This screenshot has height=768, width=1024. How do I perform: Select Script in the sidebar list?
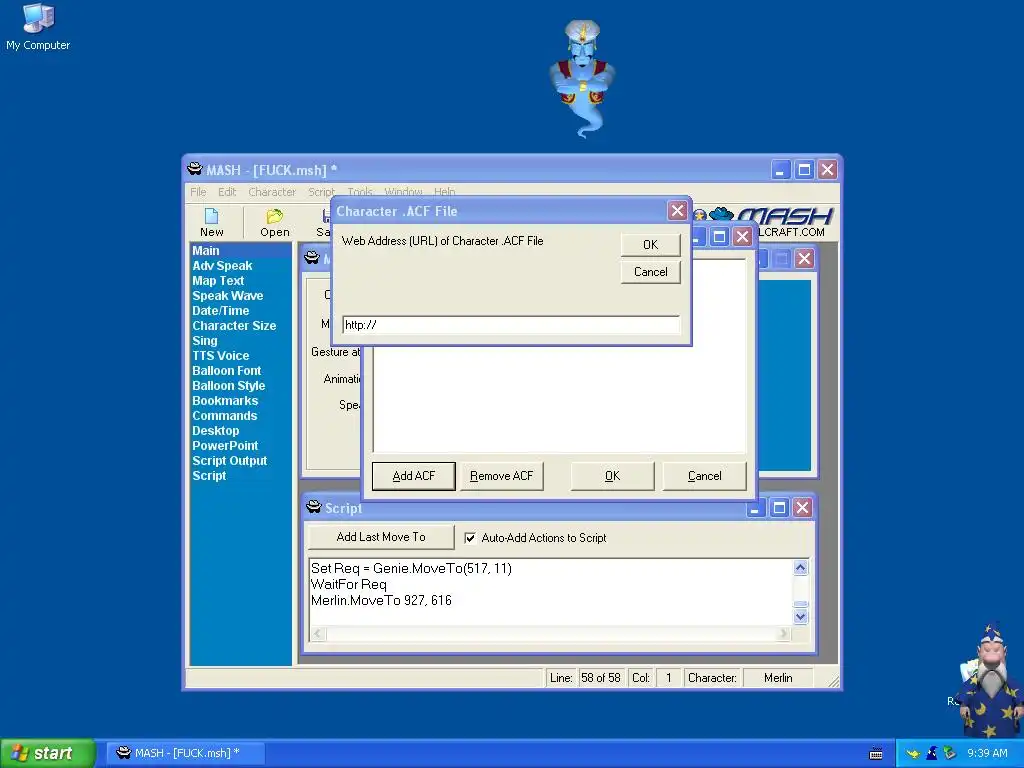pos(209,476)
